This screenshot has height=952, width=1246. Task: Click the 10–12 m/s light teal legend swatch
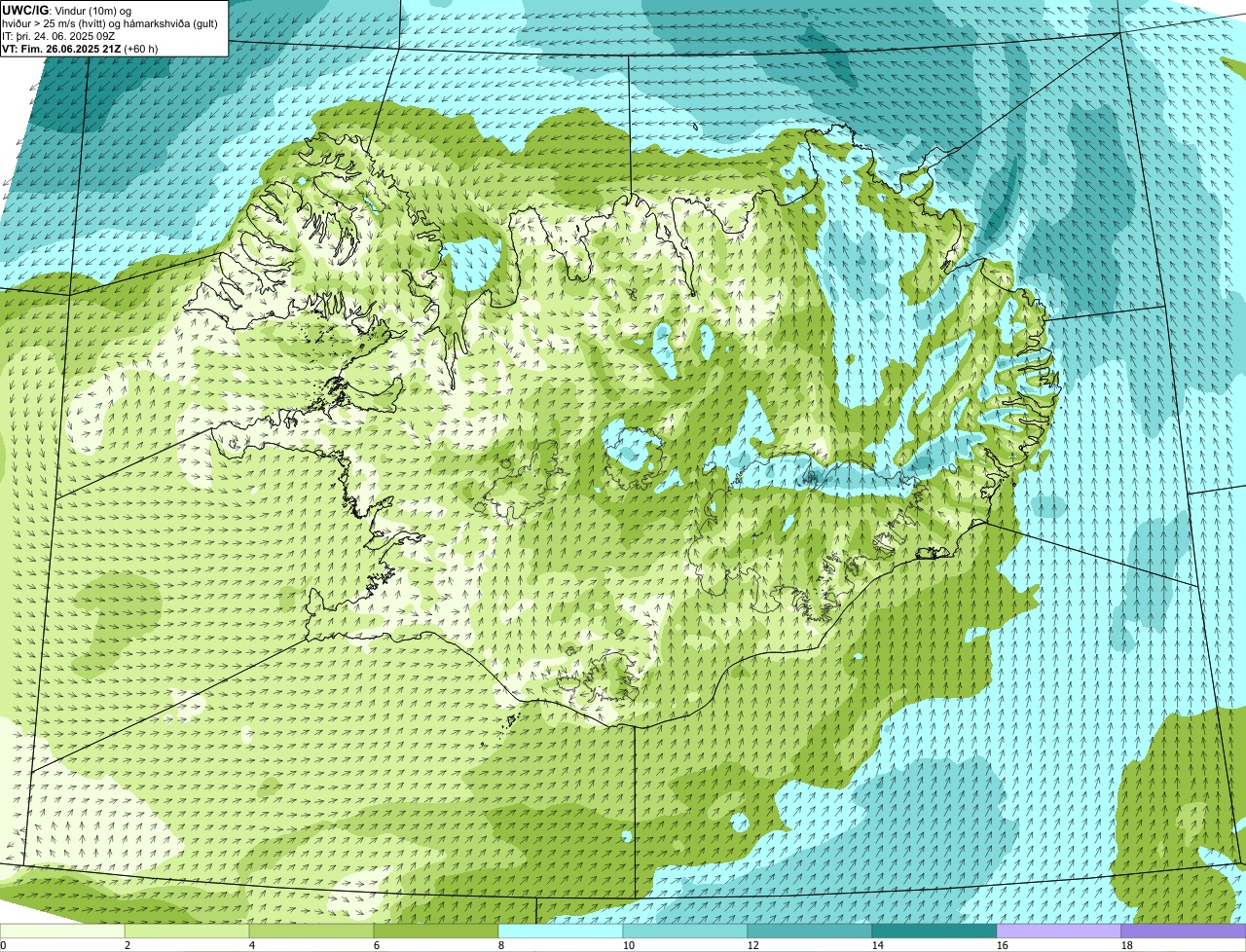tap(685, 931)
